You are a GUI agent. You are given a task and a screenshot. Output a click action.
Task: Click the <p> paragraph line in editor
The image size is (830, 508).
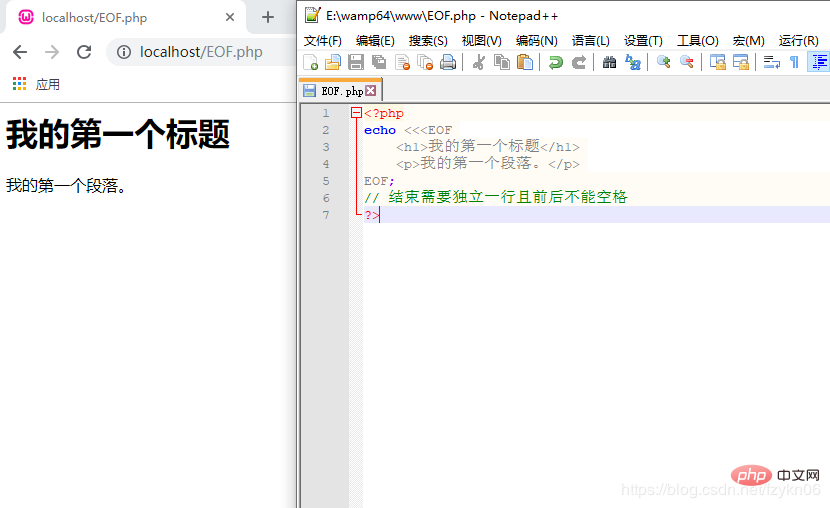pyautogui.click(x=488, y=164)
